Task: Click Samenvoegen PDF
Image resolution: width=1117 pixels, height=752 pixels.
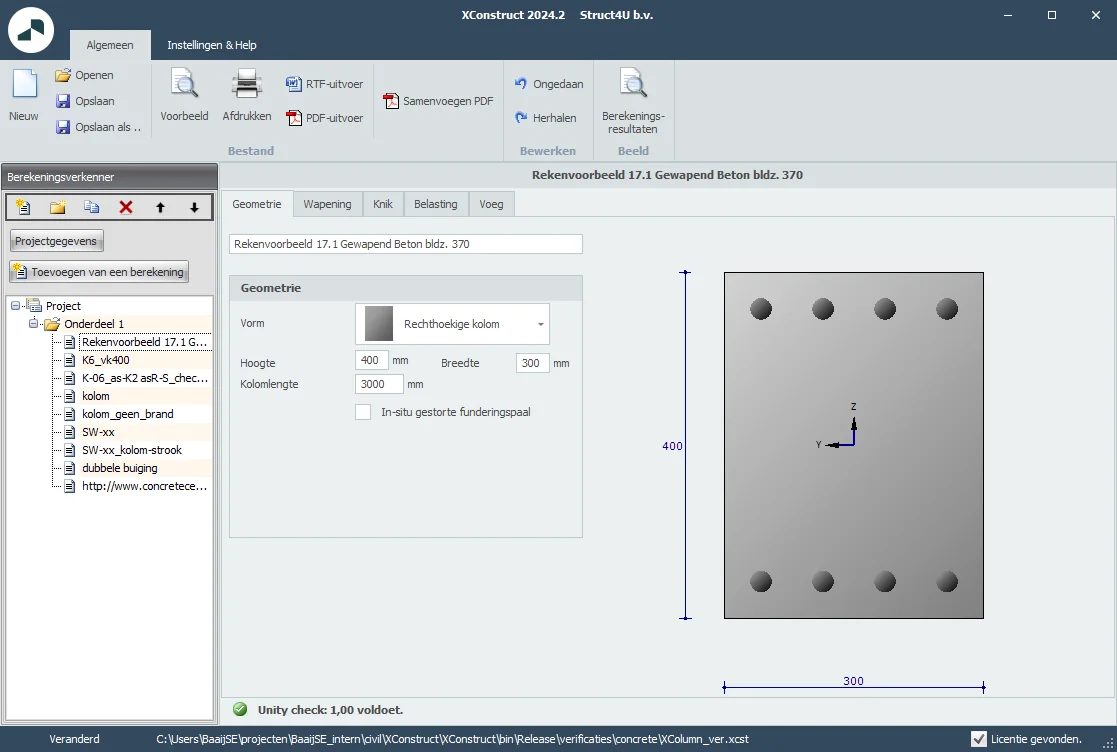Action: tap(438, 101)
